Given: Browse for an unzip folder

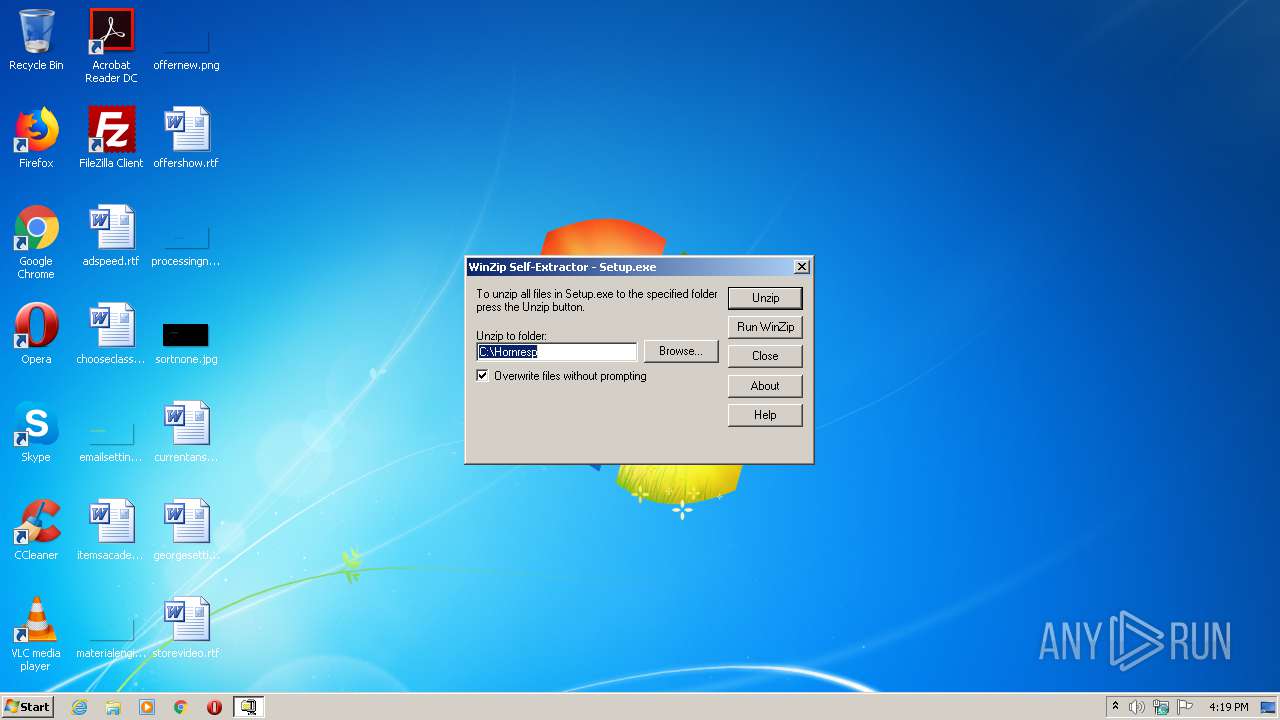Looking at the screenshot, I should point(681,351).
